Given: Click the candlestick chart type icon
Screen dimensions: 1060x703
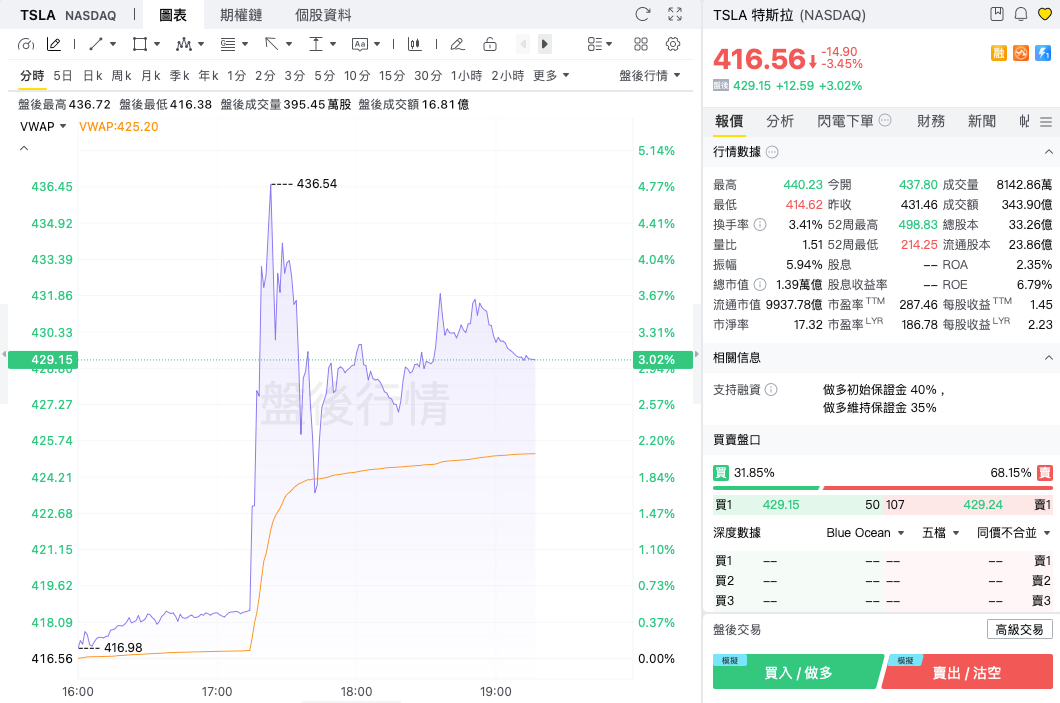Looking at the screenshot, I should 414,45.
